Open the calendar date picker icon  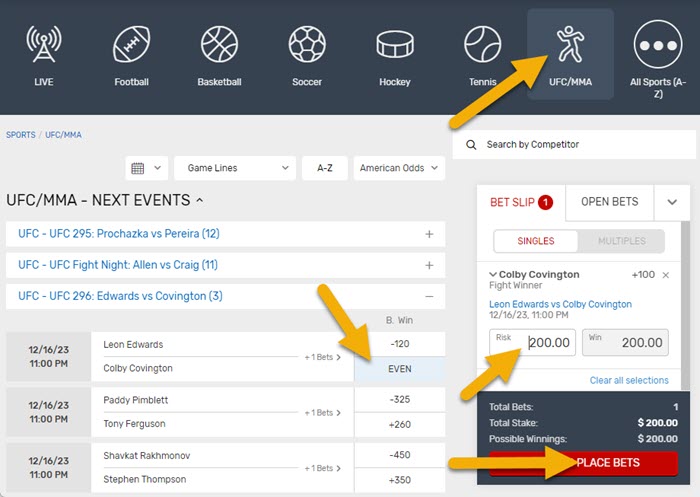pos(145,168)
